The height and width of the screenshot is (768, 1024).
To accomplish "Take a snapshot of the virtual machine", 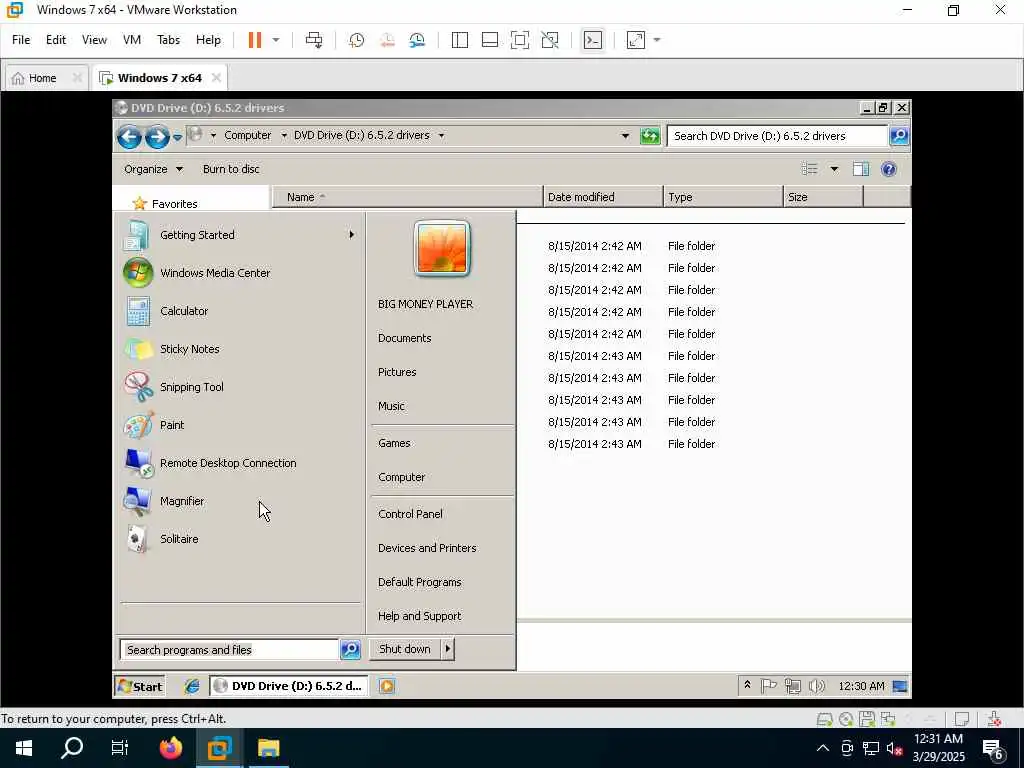I will tap(357, 40).
